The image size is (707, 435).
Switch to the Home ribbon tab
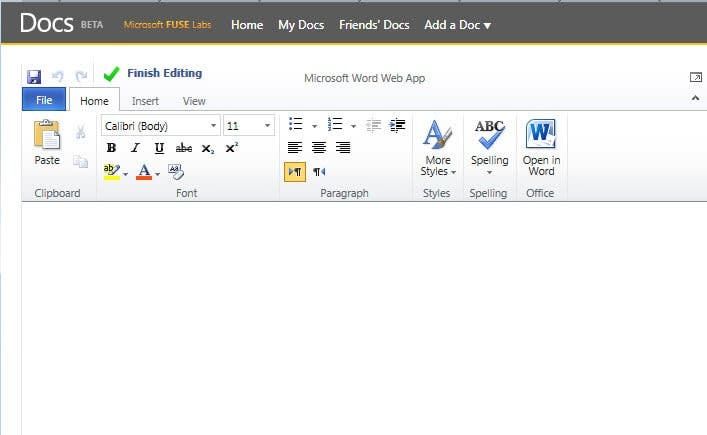(x=94, y=101)
